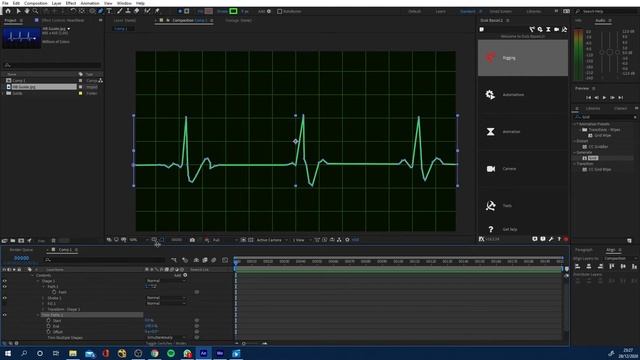Open Rigging section in Duik Bassel

[x=522, y=58]
